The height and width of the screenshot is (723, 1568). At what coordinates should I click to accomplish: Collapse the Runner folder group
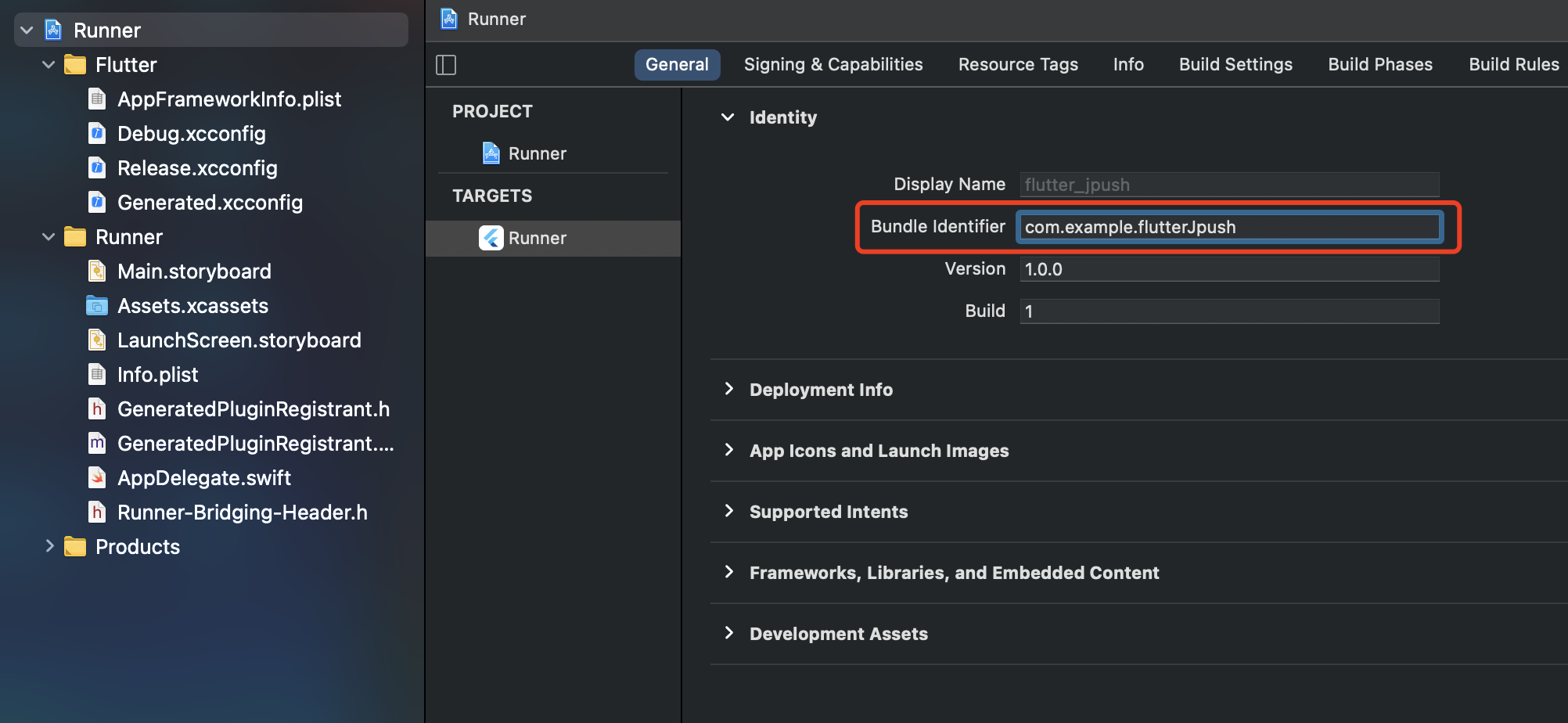(x=49, y=237)
